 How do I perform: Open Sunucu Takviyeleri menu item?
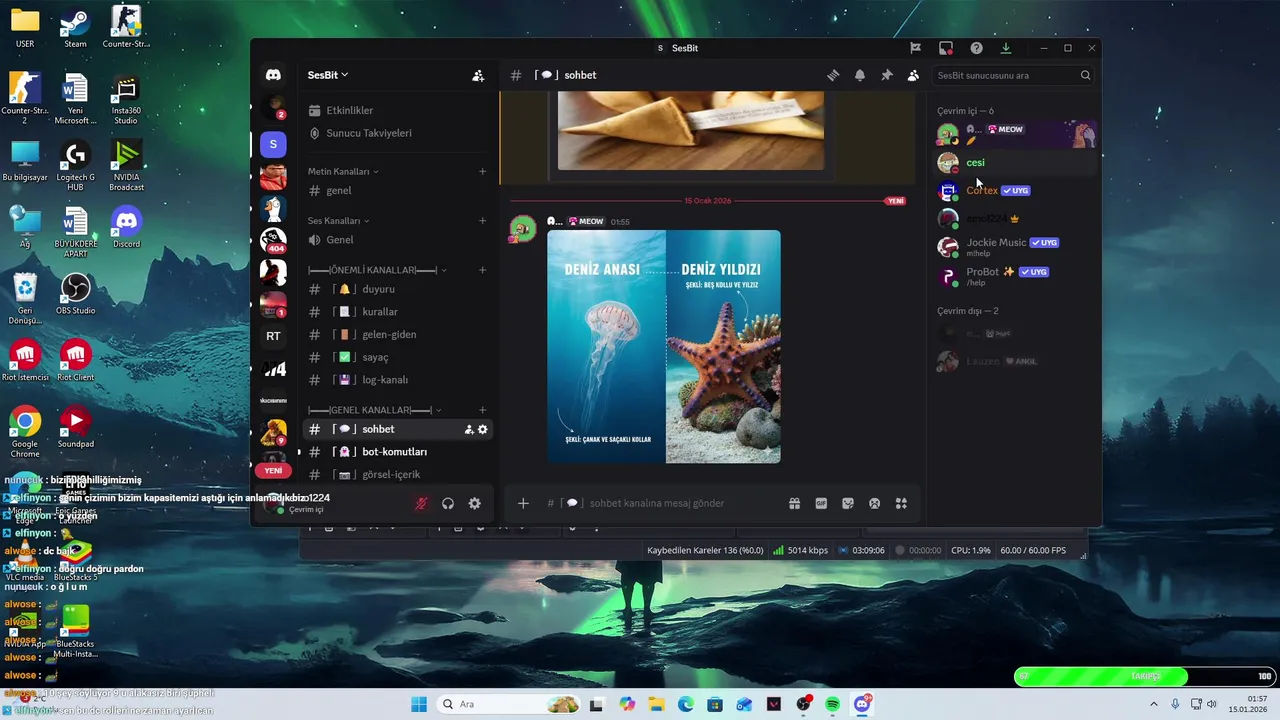398,133
